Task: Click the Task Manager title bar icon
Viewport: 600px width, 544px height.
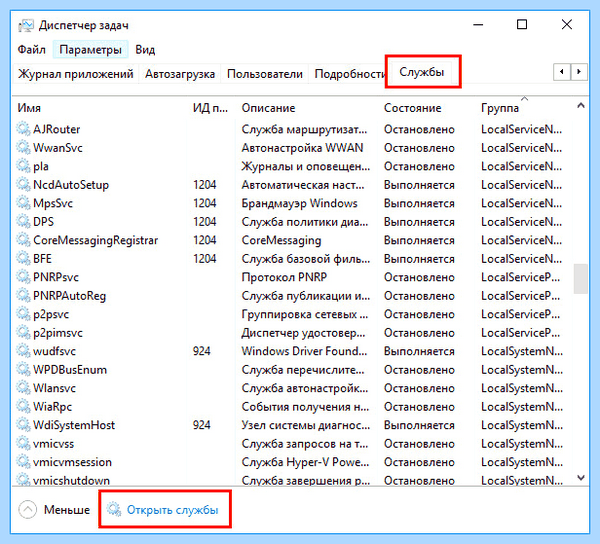Action: click(x=26, y=25)
